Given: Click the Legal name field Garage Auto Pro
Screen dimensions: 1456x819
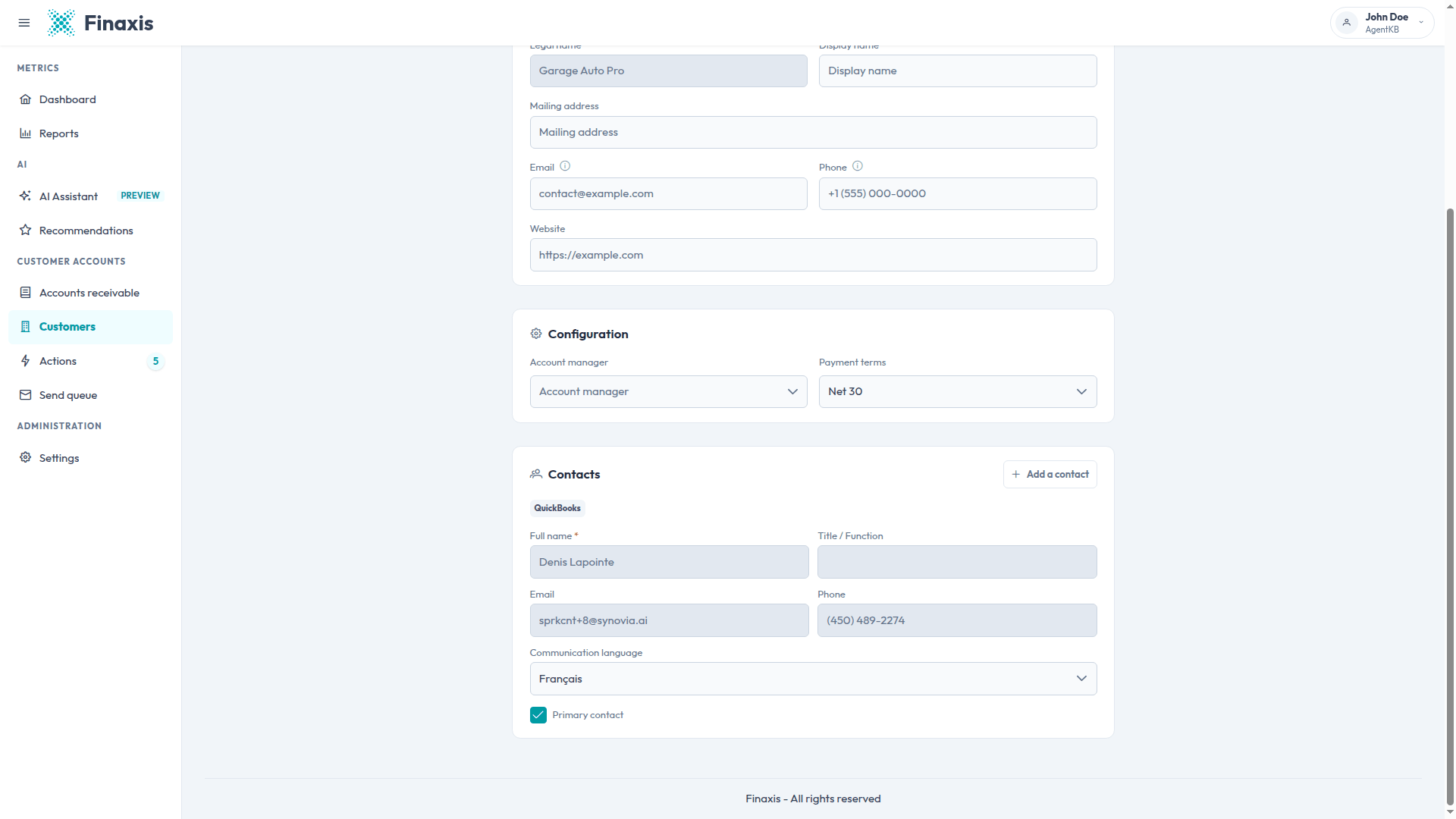Looking at the screenshot, I should coord(668,71).
